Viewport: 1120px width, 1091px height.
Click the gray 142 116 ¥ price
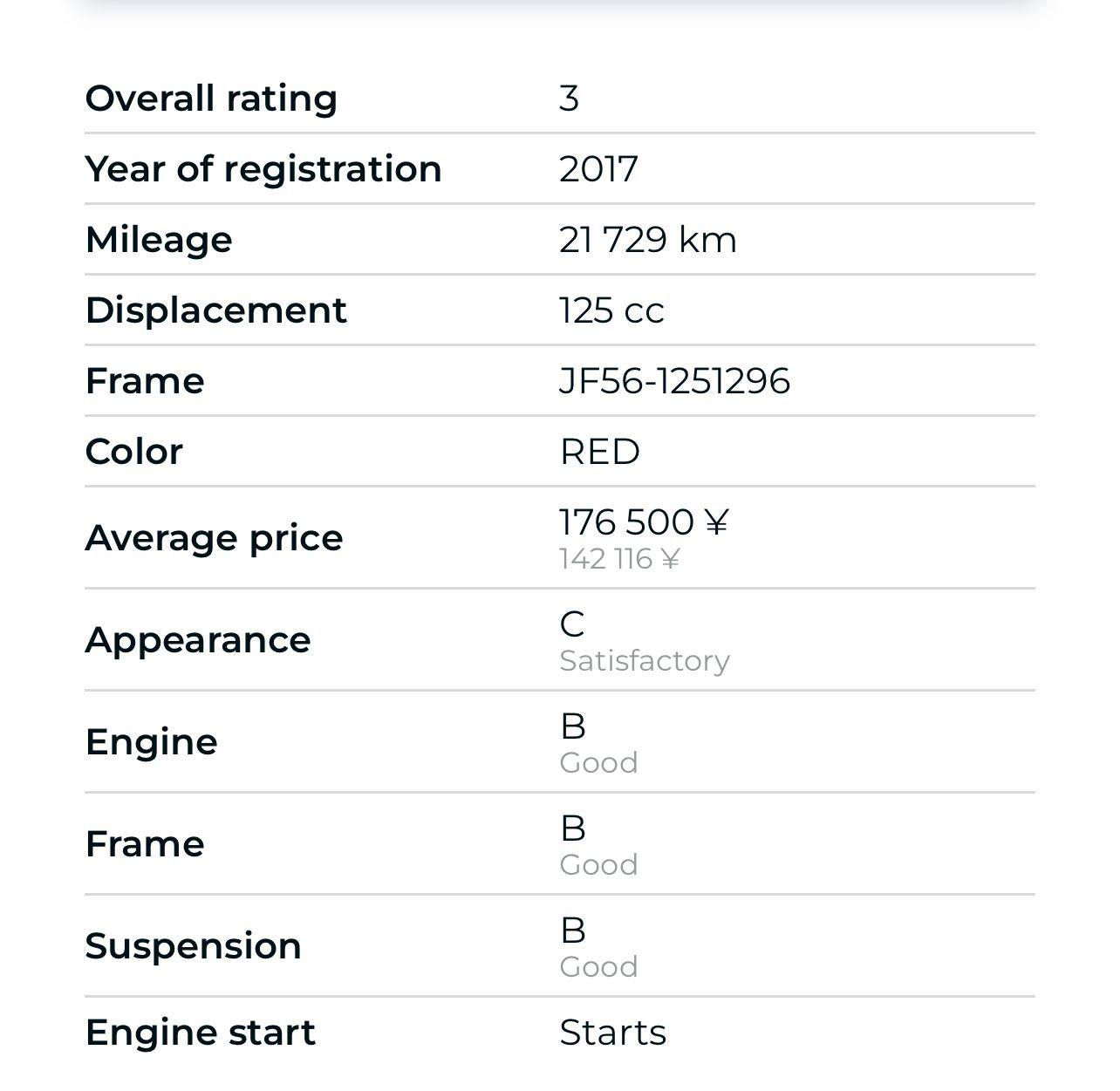point(618,559)
